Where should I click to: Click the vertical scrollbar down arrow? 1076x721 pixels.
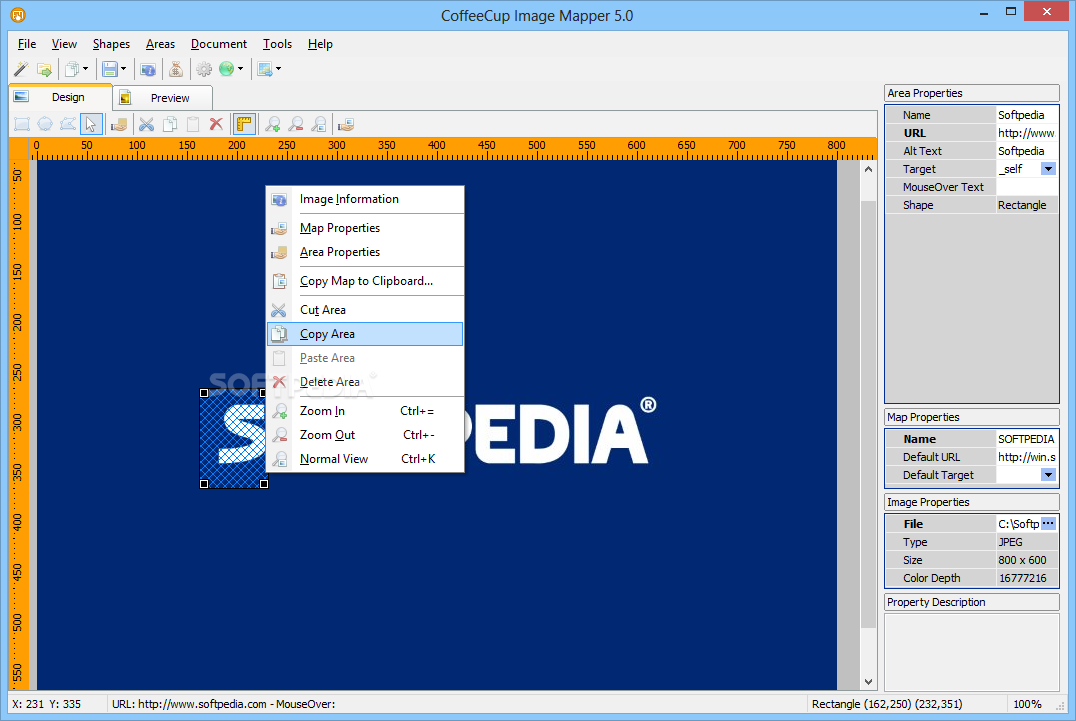868,681
